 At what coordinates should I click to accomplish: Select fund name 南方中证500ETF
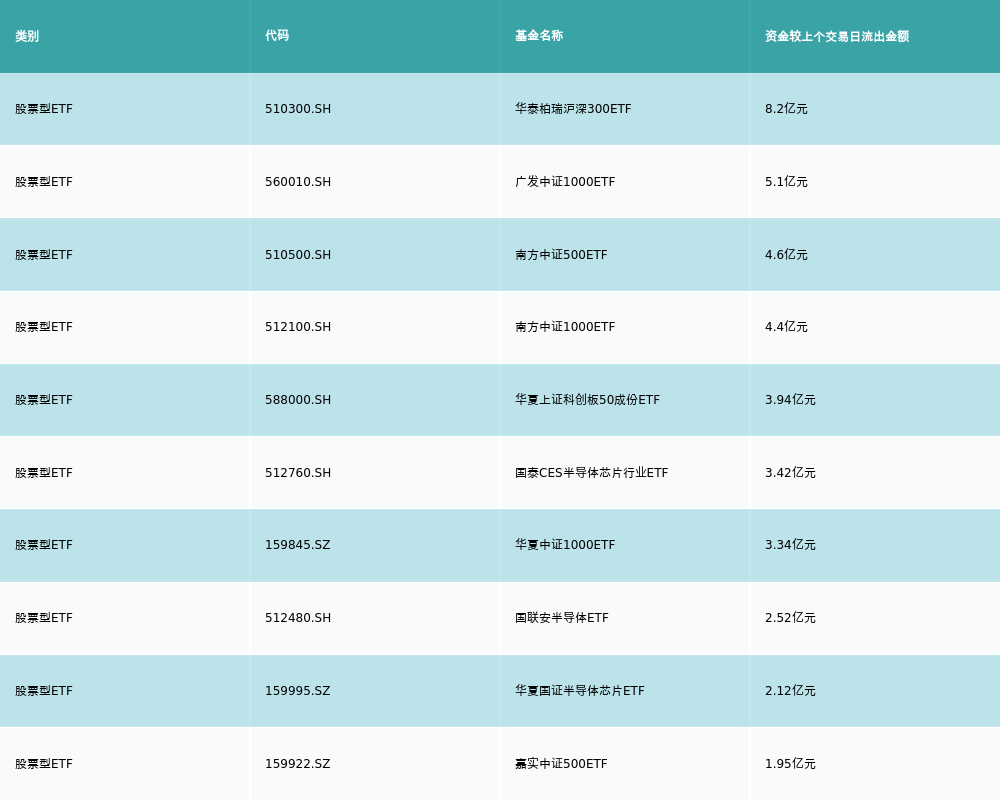(561, 255)
